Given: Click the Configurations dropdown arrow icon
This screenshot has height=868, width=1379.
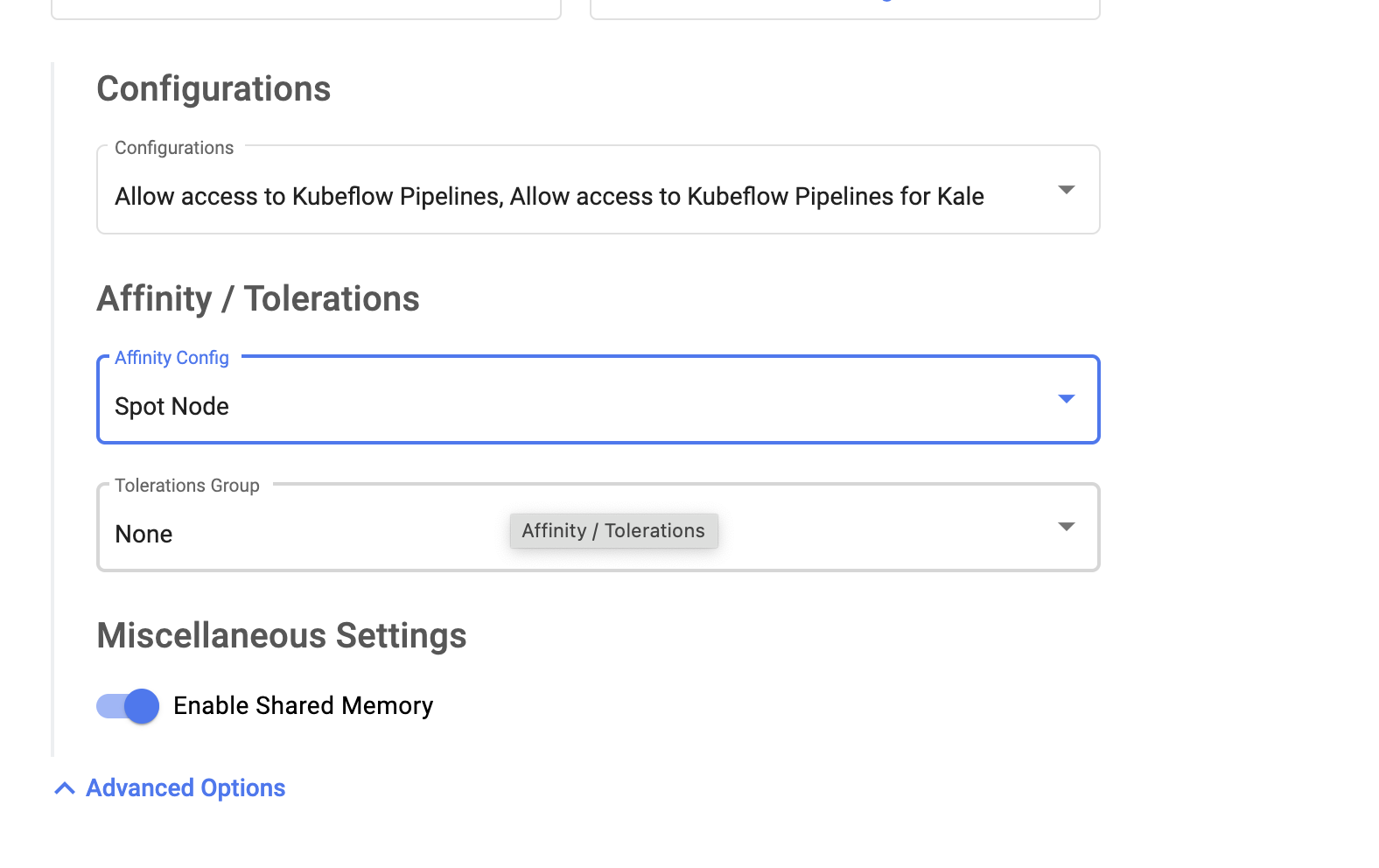Looking at the screenshot, I should point(1066,190).
